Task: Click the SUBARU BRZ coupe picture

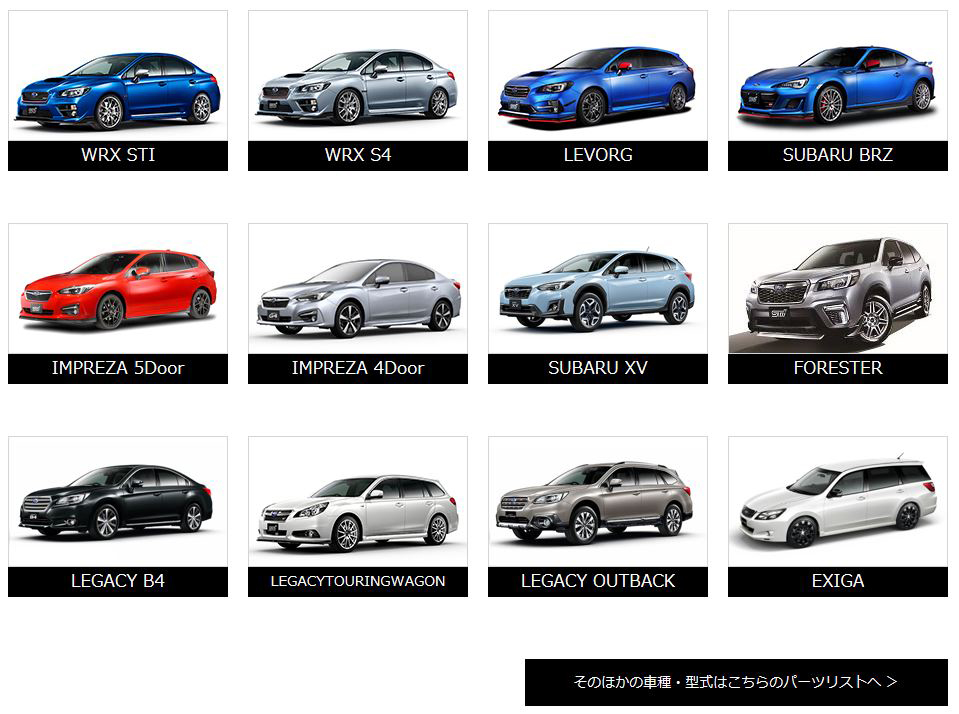Action: [x=838, y=85]
